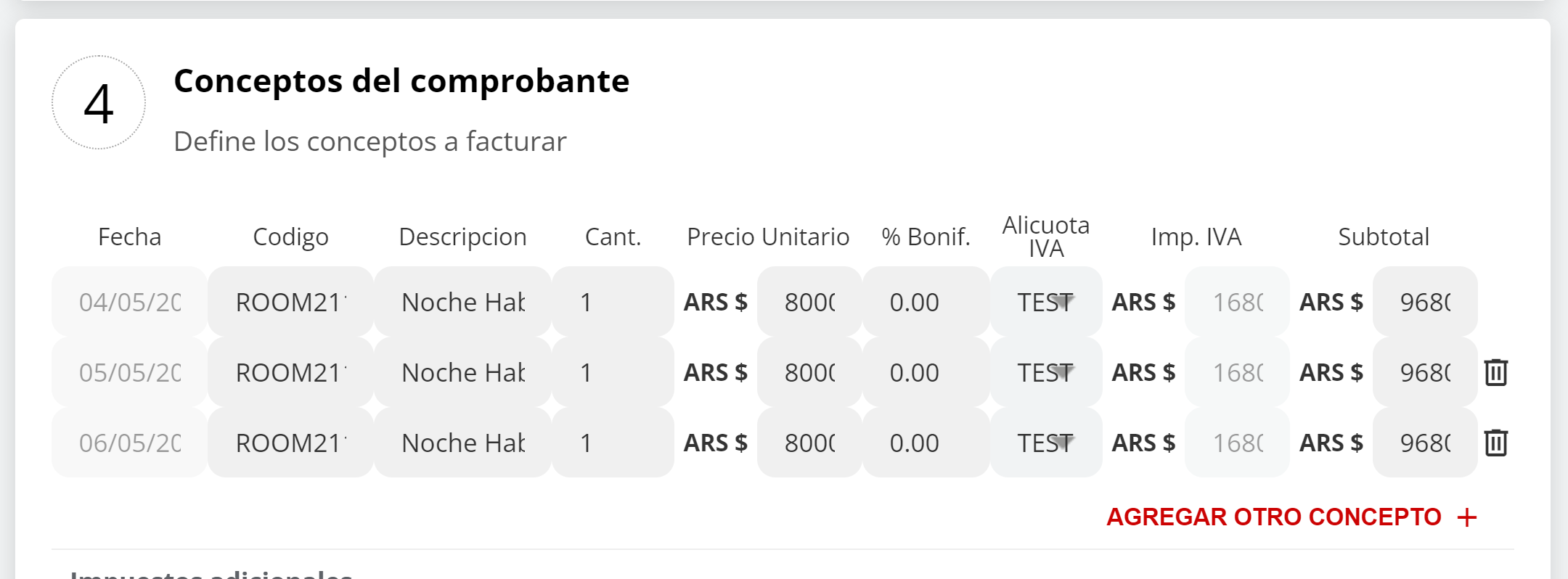The image size is (1568, 579).
Task: Edit Precio Unitario in third row
Action: (x=809, y=443)
